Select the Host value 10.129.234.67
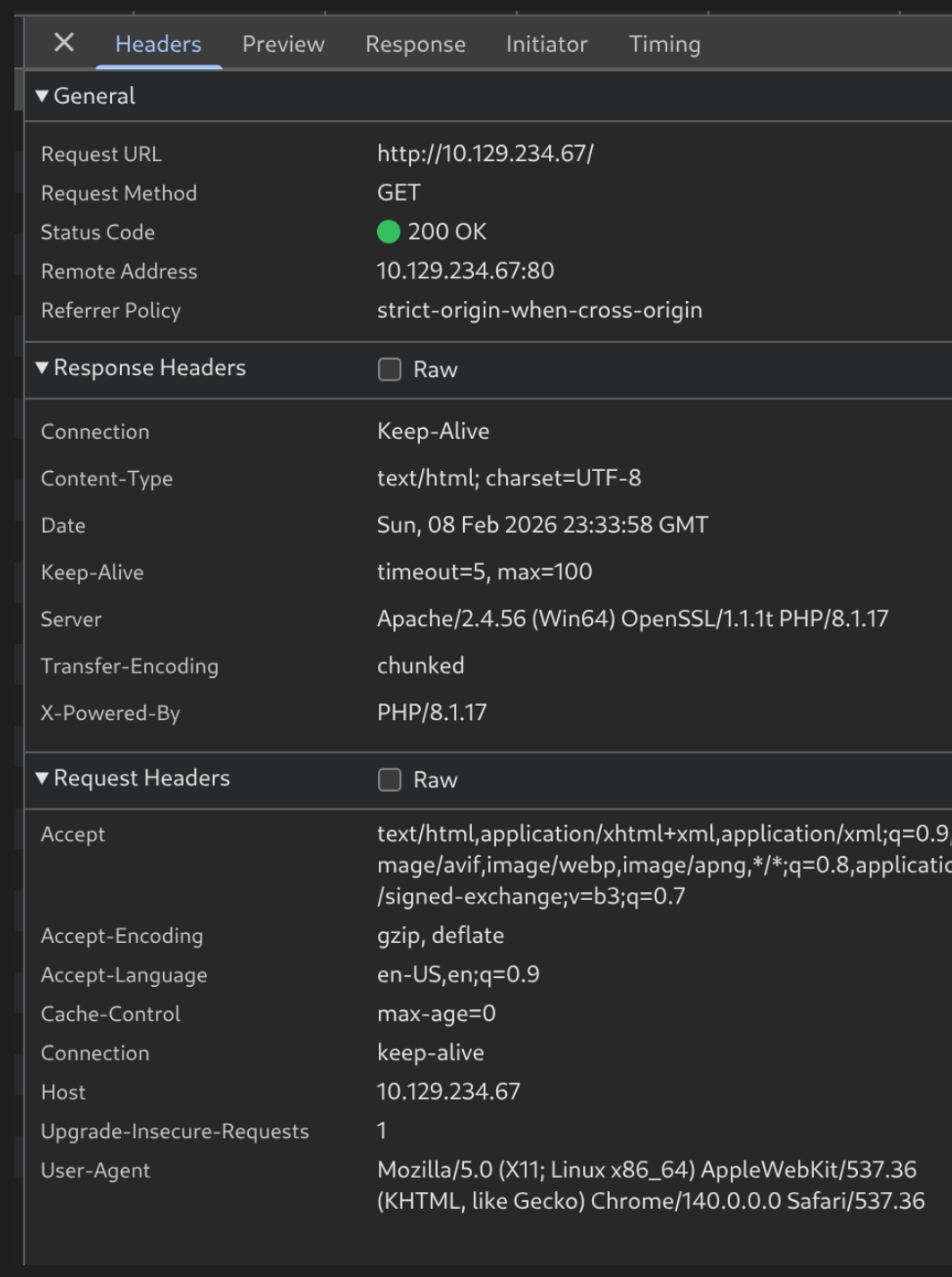This screenshot has height=1277, width=952. point(449,1092)
